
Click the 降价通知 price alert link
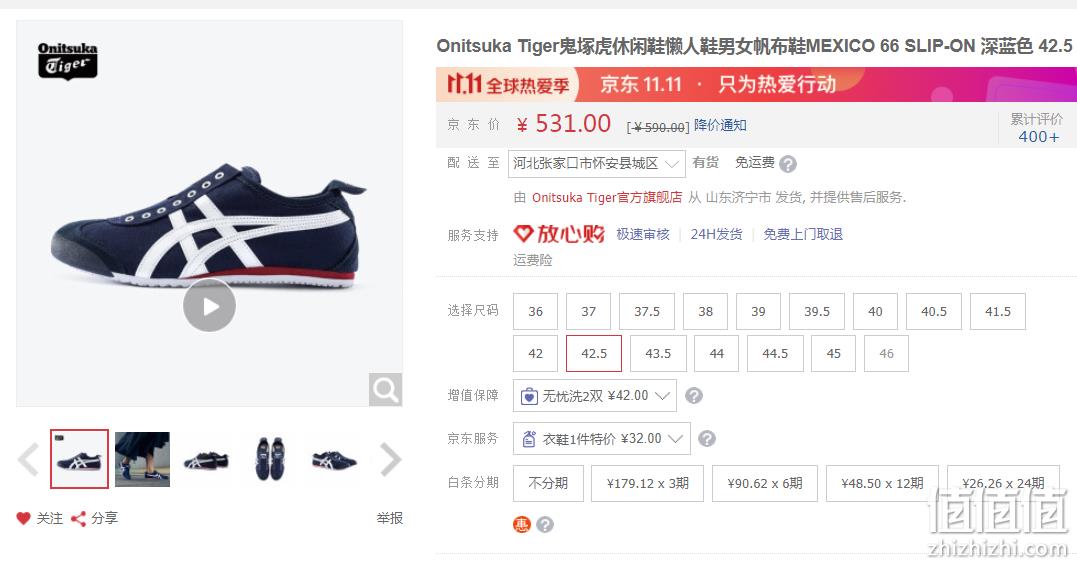(x=720, y=125)
